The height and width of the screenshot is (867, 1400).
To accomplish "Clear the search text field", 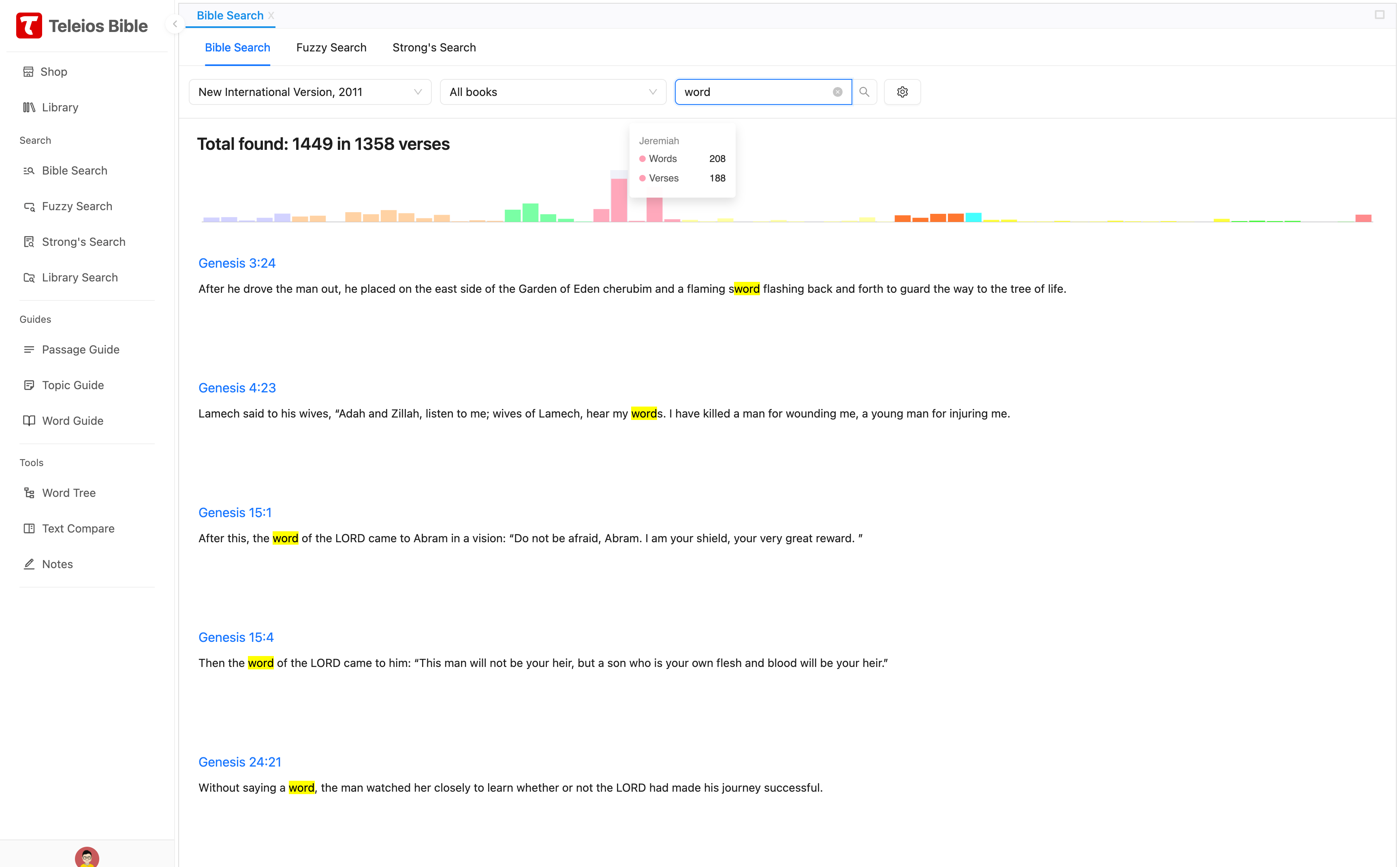I will pos(837,92).
